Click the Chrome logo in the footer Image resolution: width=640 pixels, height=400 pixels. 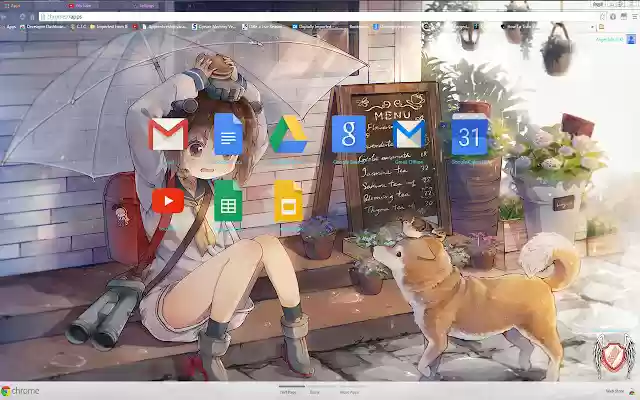pos(20,391)
